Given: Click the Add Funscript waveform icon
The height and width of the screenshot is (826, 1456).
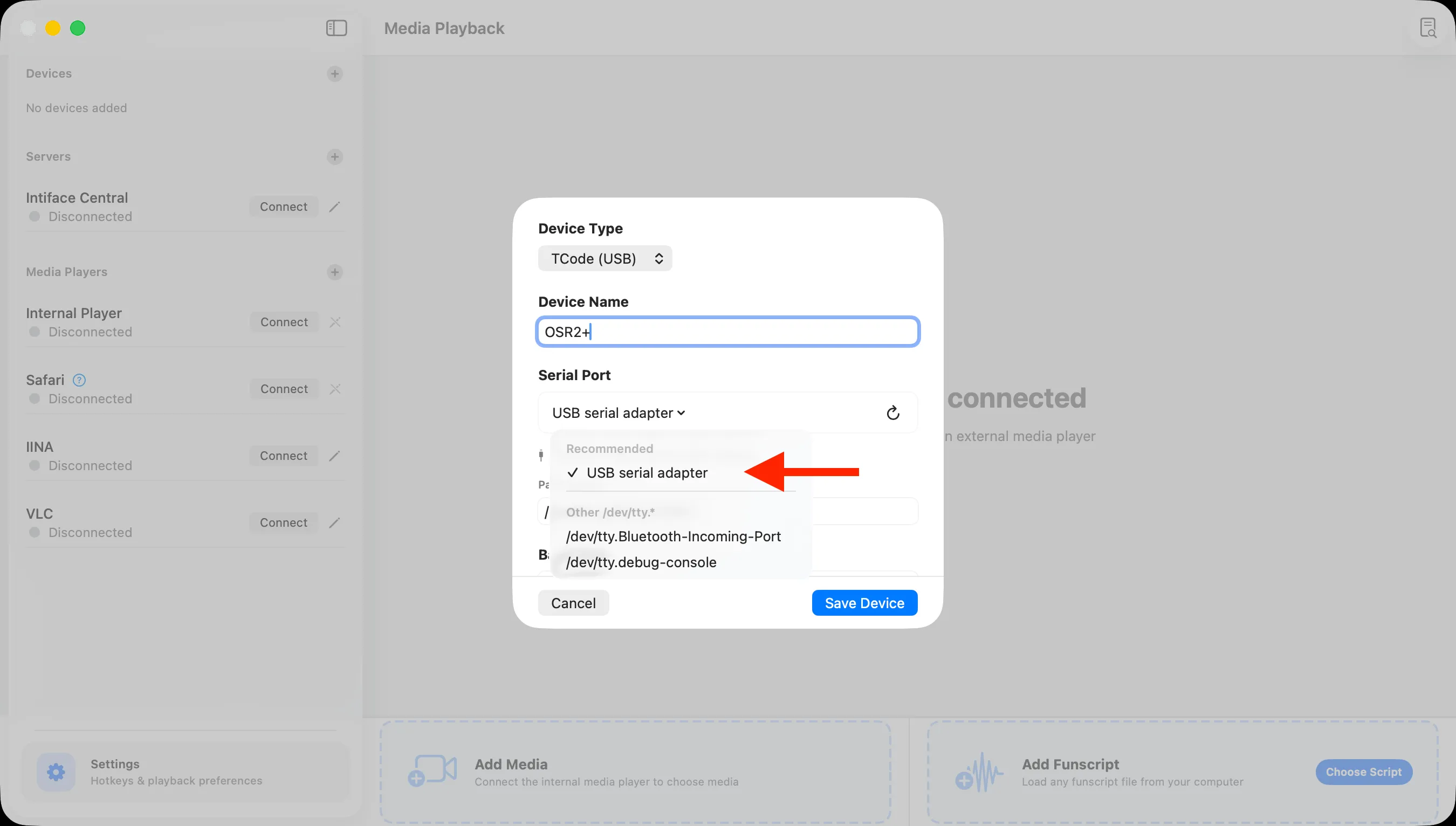Looking at the screenshot, I should click(979, 772).
